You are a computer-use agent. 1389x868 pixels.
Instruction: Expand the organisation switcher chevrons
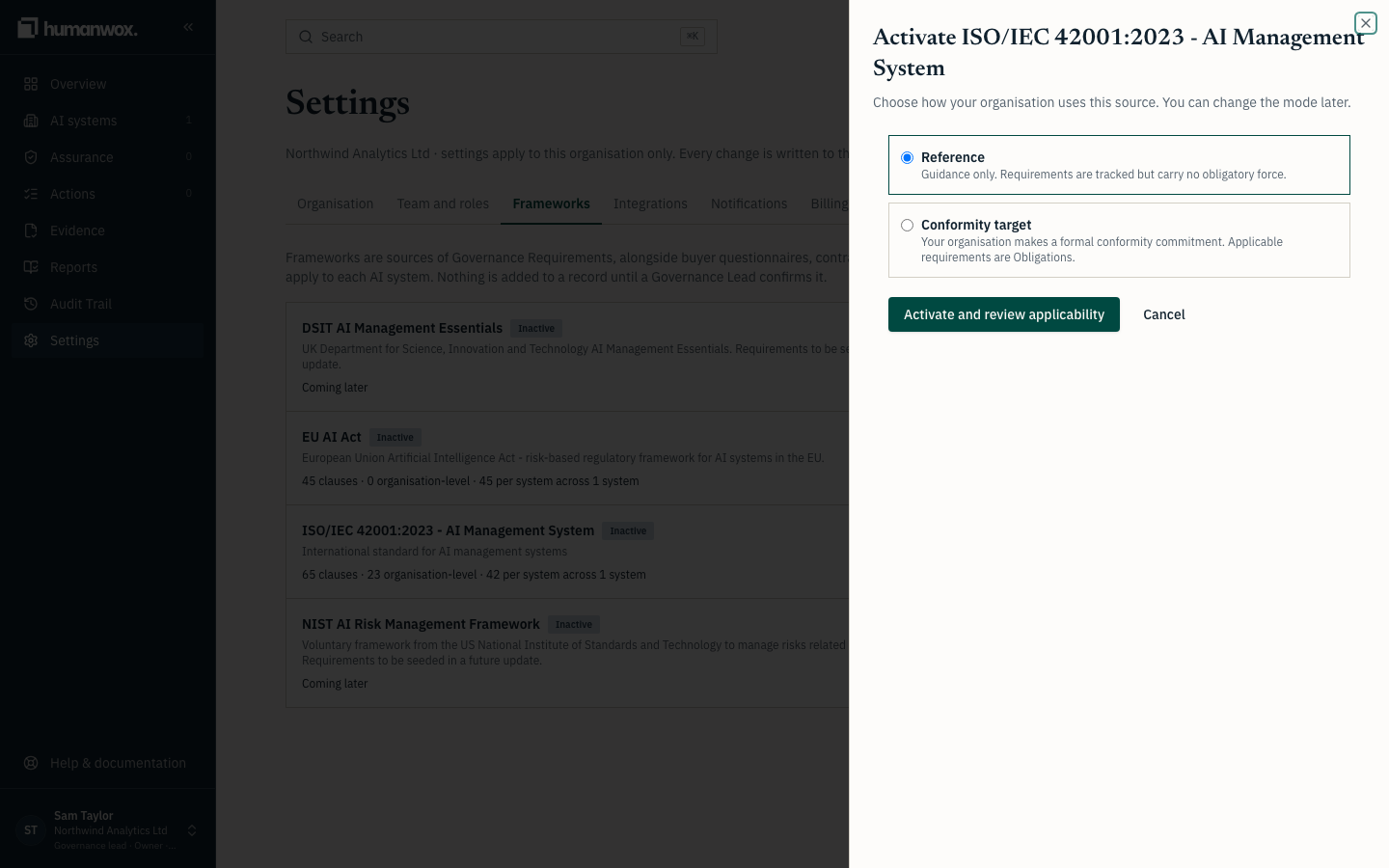coord(192,830)
